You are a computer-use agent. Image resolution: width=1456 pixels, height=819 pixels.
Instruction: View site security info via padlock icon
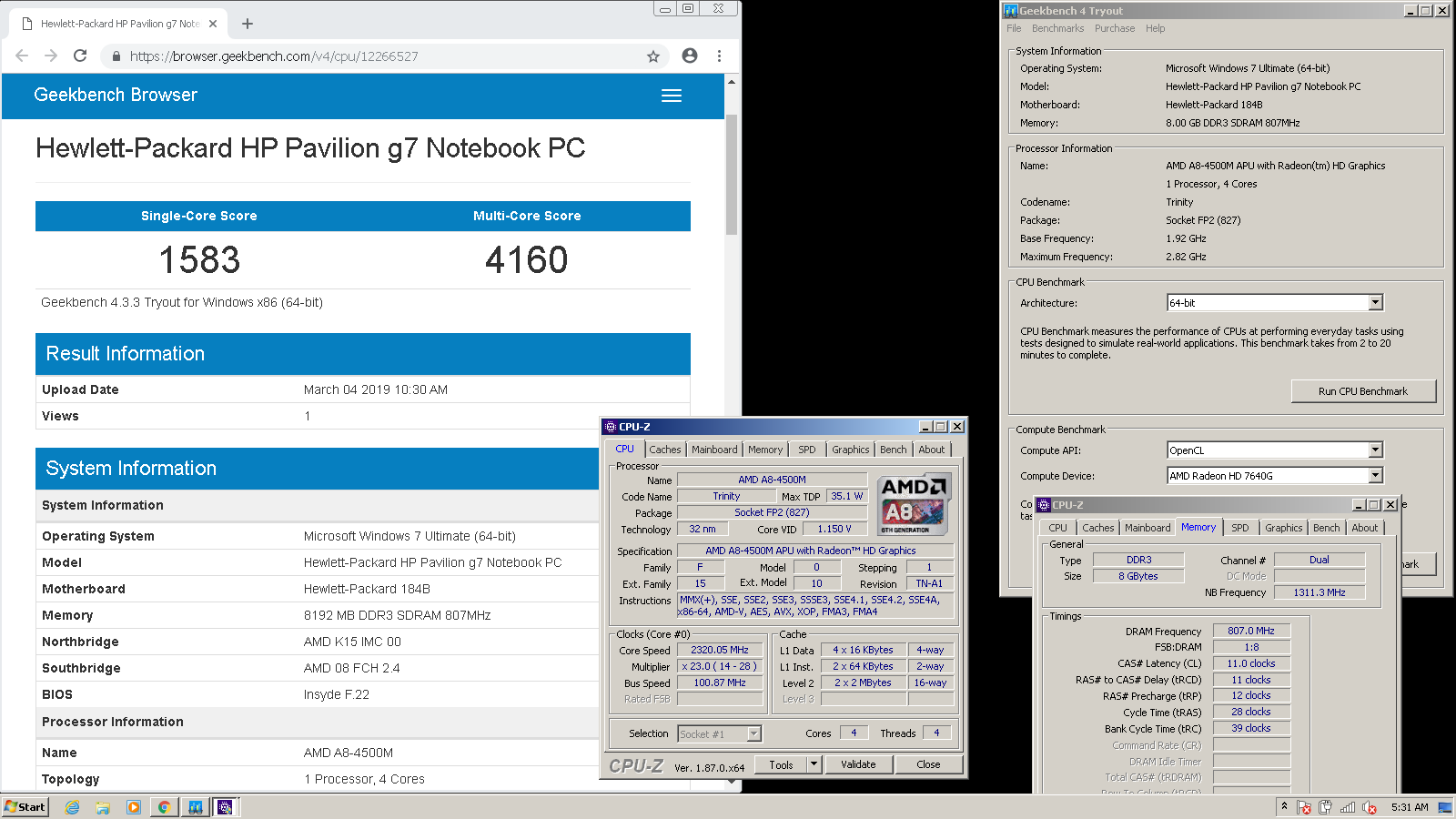click(116, 56)
